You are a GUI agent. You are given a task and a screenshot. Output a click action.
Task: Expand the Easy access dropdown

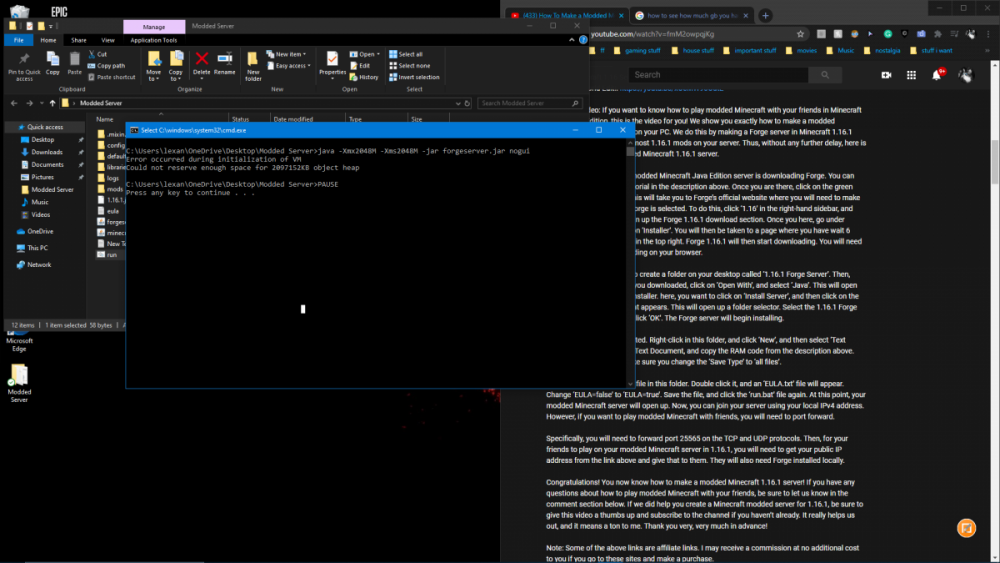[x=291, y=66]
